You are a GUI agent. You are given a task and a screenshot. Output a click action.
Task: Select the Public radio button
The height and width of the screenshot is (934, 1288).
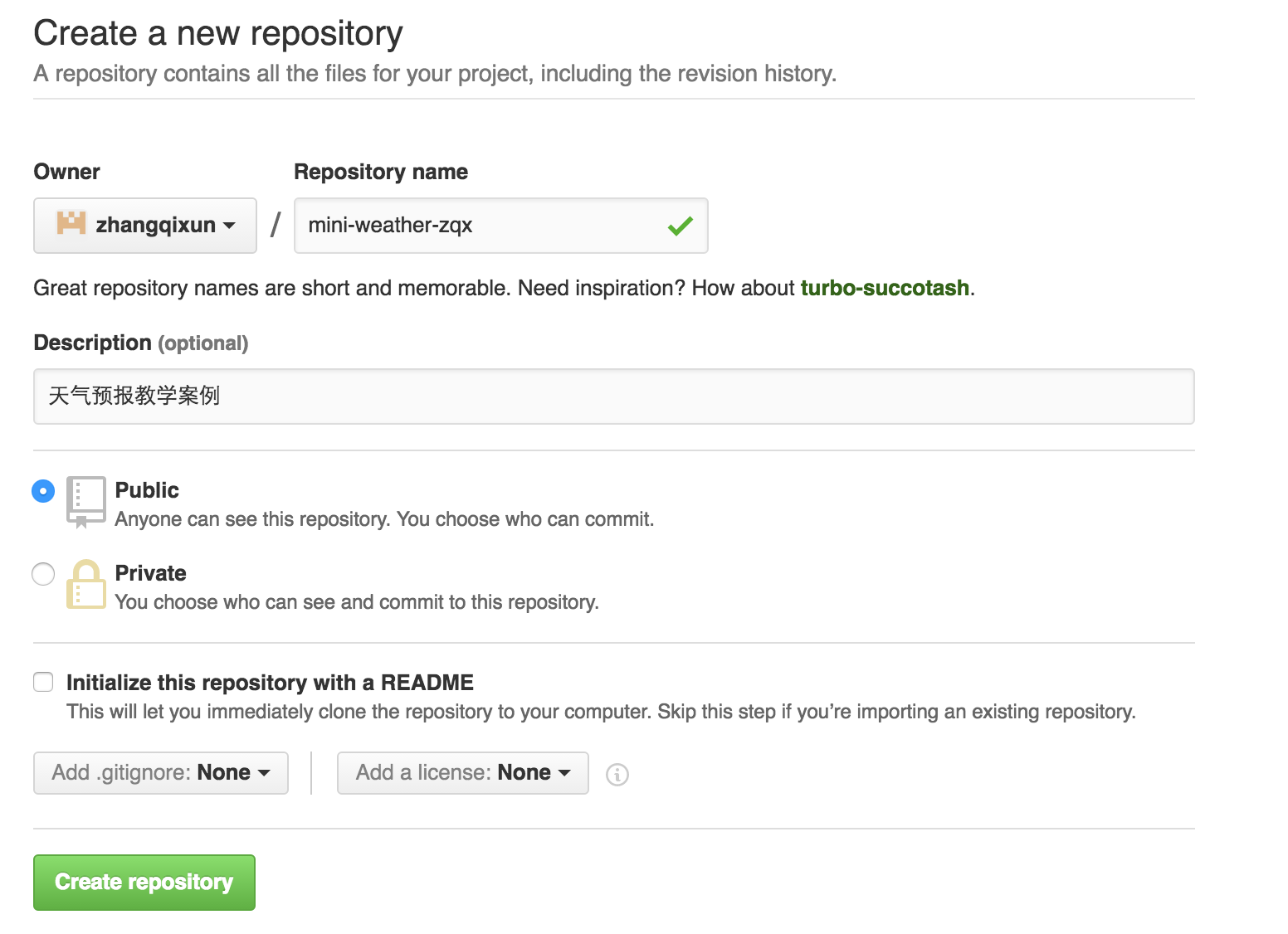[x=43, y=491]
